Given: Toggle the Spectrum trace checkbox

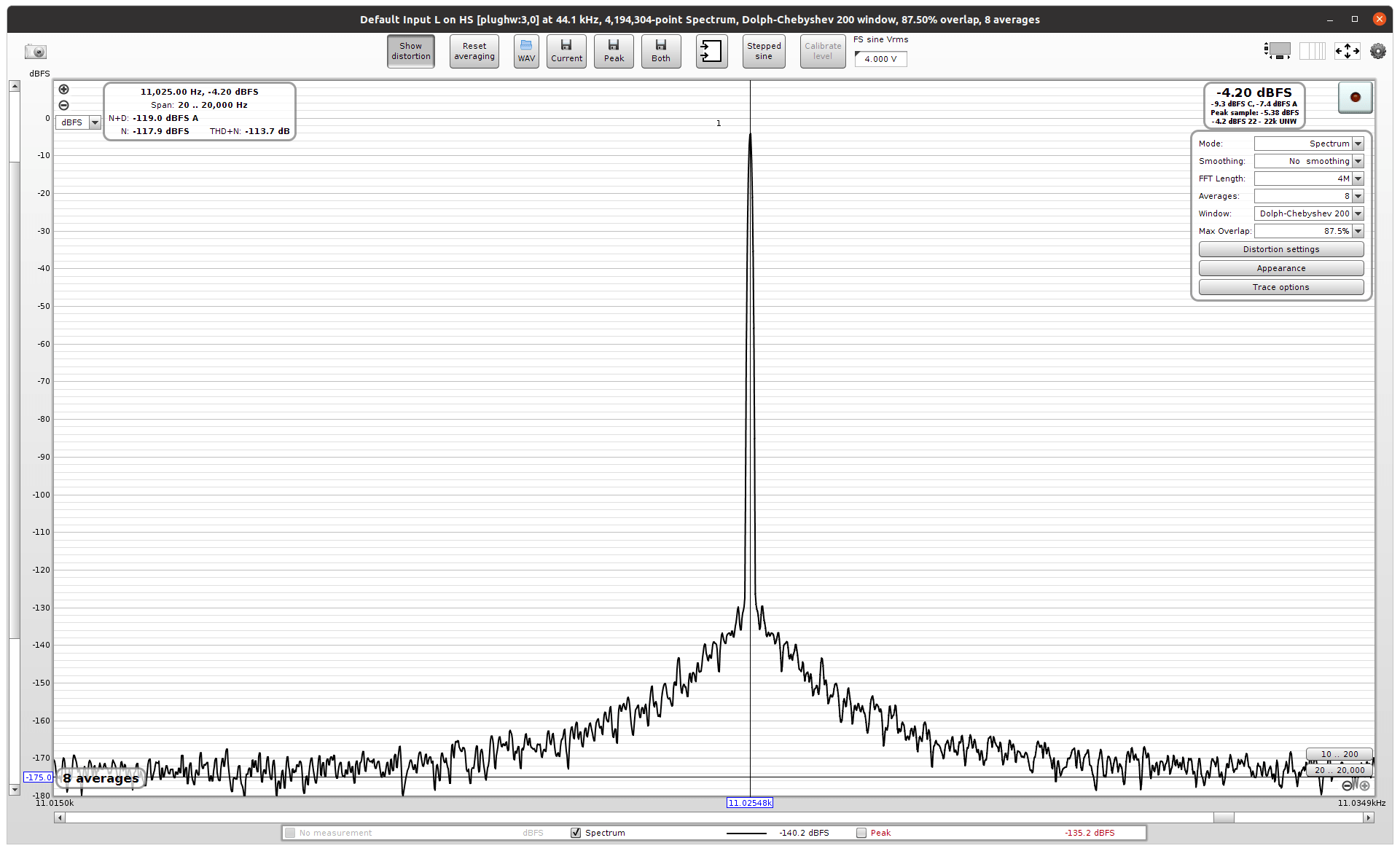Looking at the screenshot, I should [576, 833].
